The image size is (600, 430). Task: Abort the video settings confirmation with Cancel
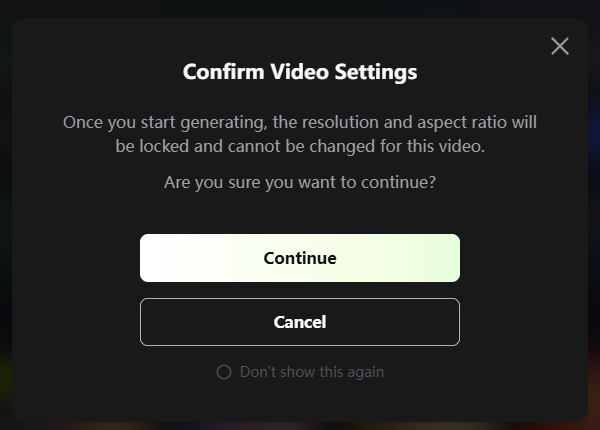pyautogui.click(x=300, y=322)
